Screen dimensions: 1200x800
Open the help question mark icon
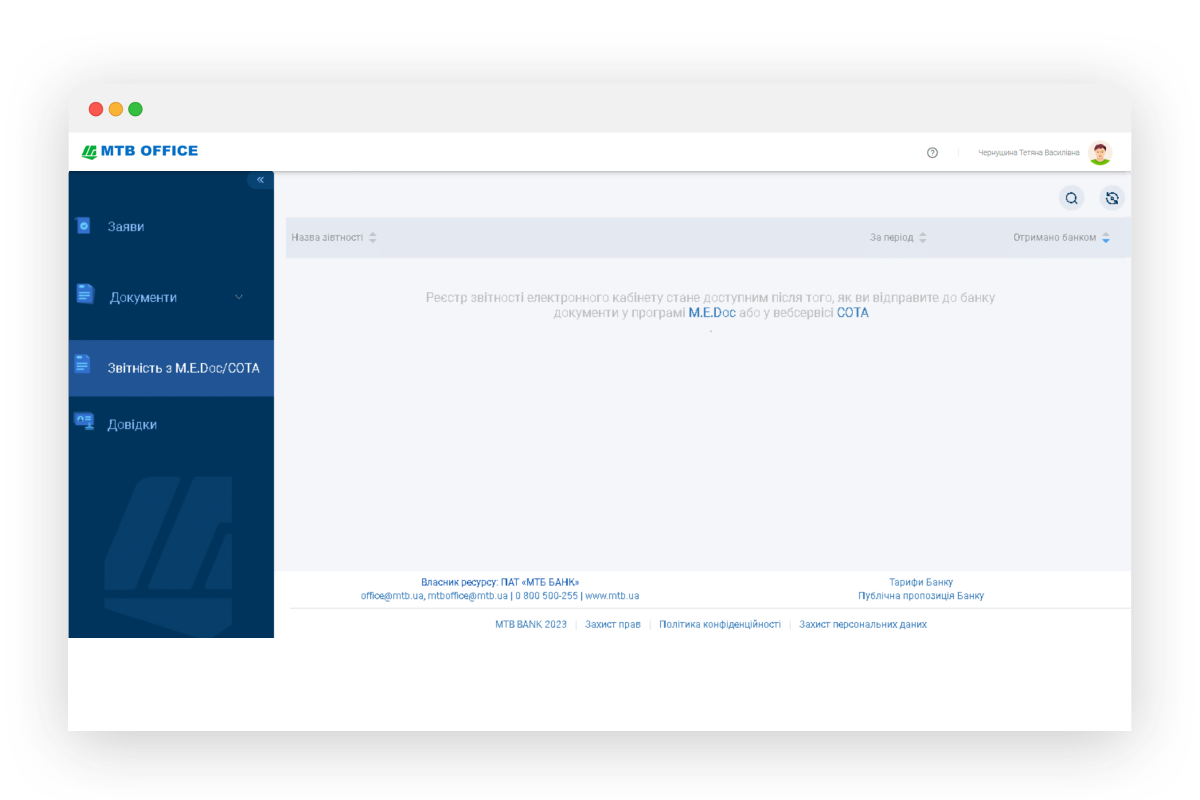(932, 153)
